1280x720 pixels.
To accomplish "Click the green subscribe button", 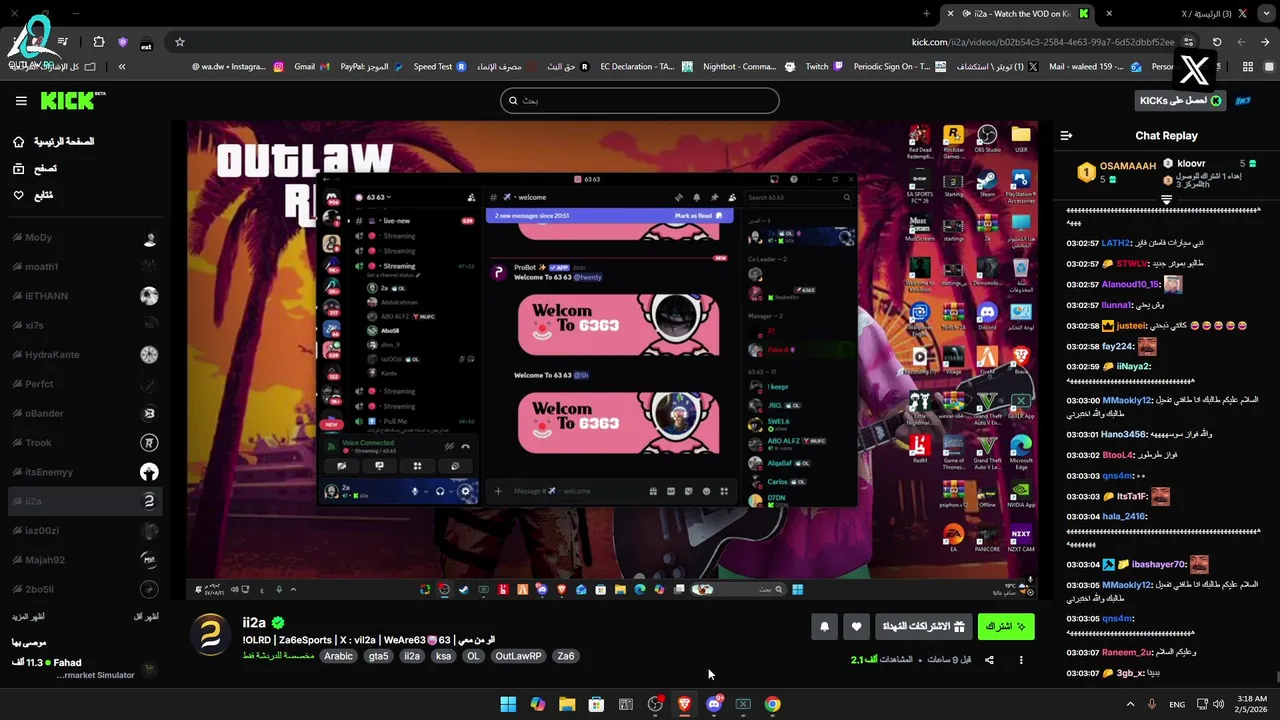I will [1006, 627].
